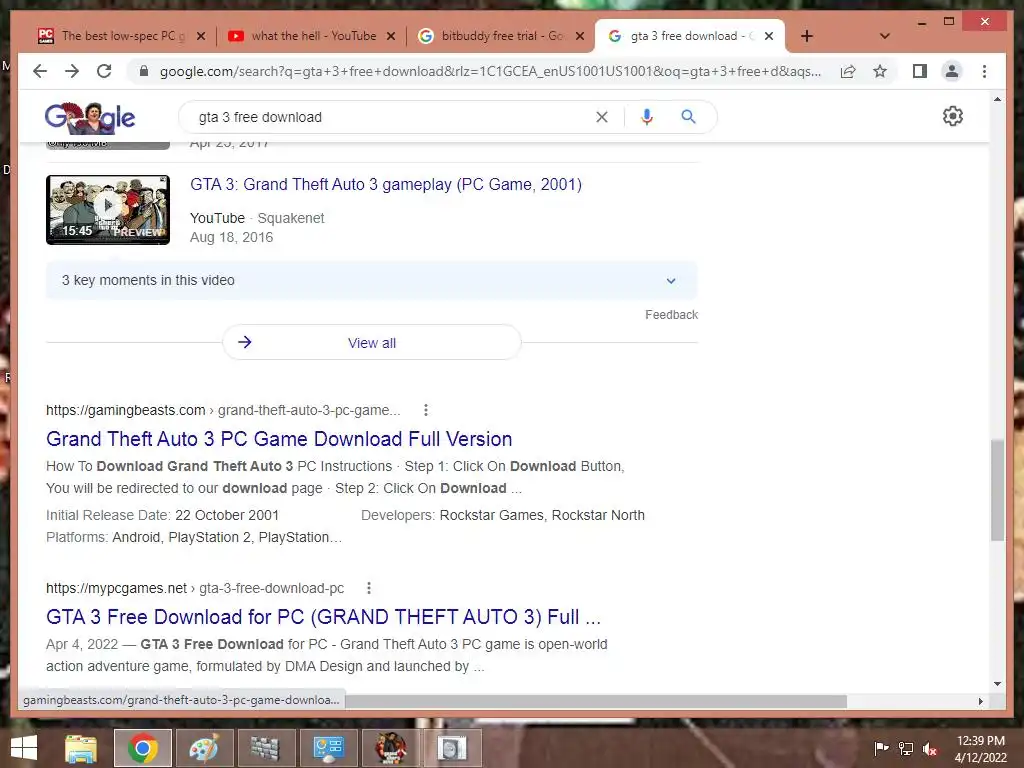The image size is (1024, 768).
Task: Share this page from address bar
Action: (848, 71)
